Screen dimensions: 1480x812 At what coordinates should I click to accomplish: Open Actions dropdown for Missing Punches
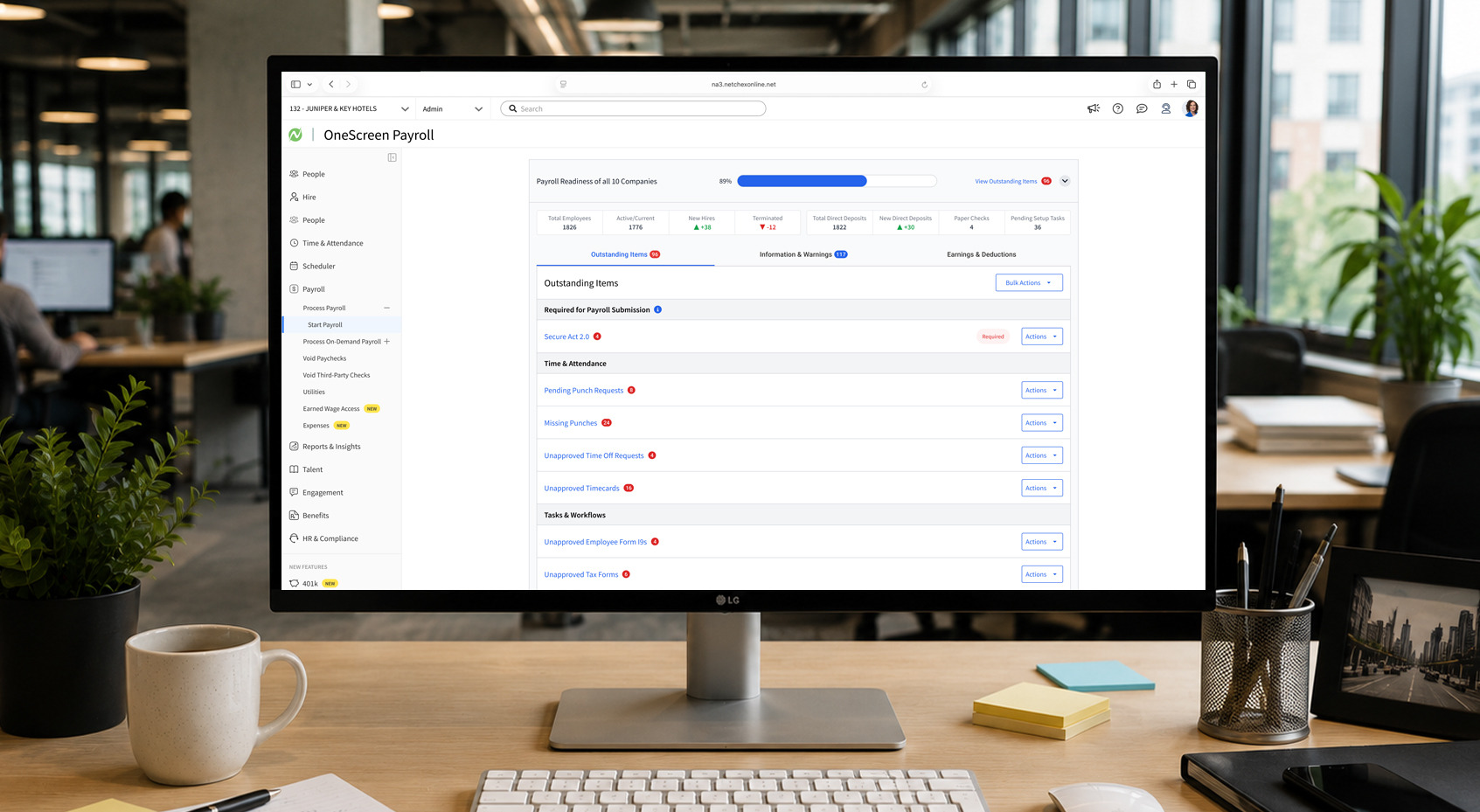point(1042,423)
